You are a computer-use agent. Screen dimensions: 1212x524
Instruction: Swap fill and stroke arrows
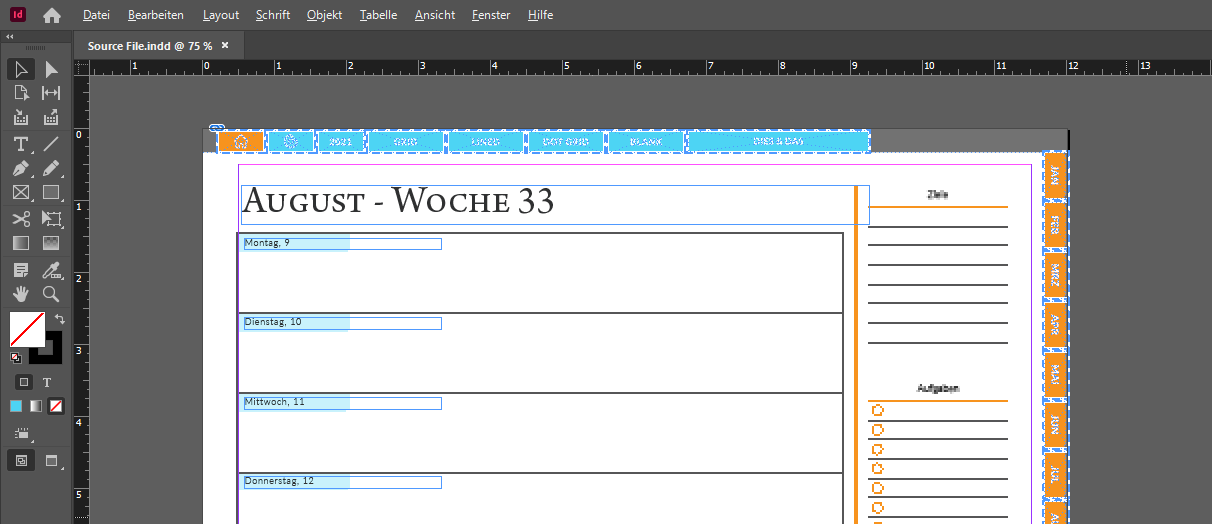pos(59,319)
